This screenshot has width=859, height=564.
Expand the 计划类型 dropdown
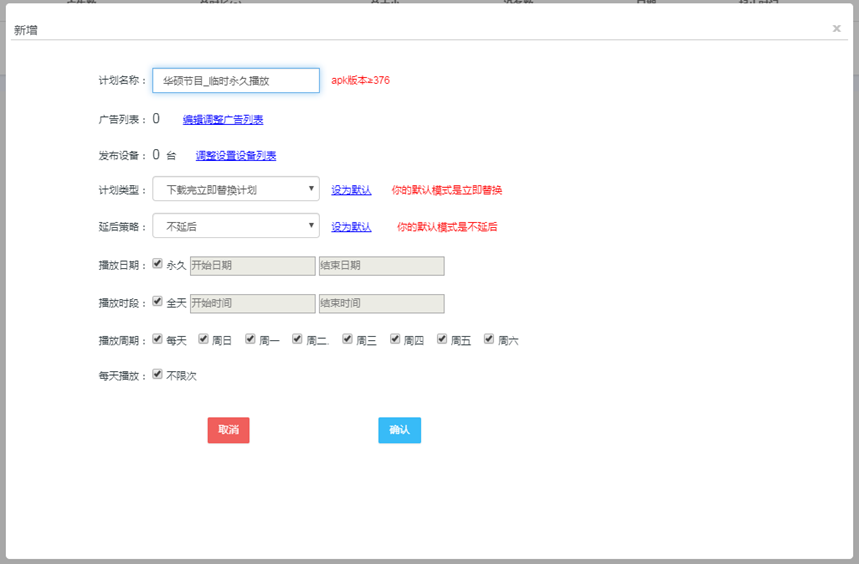(x=236, y=189)
